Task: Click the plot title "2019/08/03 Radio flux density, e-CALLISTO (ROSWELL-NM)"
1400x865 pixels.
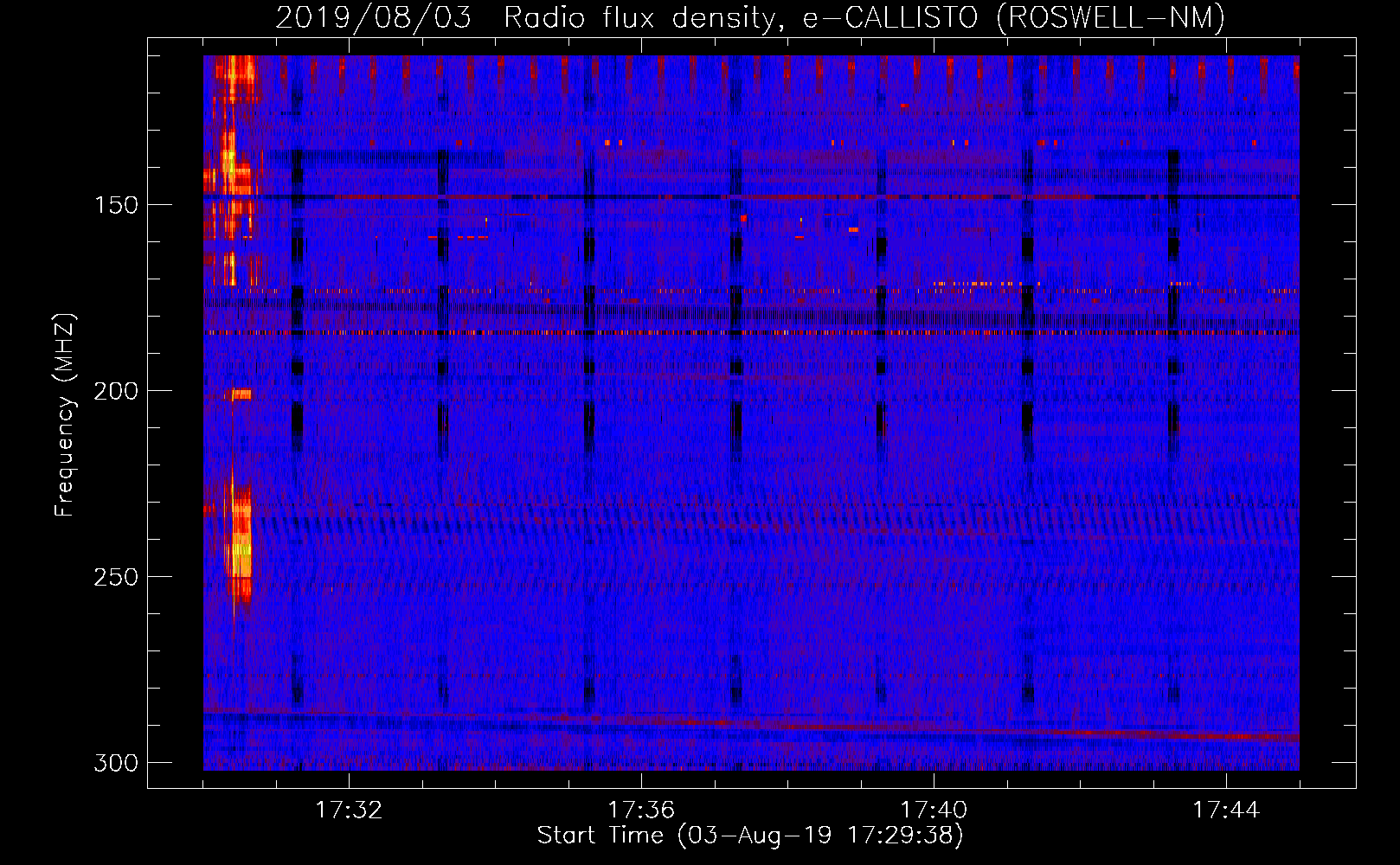Action: click(750, 17)
